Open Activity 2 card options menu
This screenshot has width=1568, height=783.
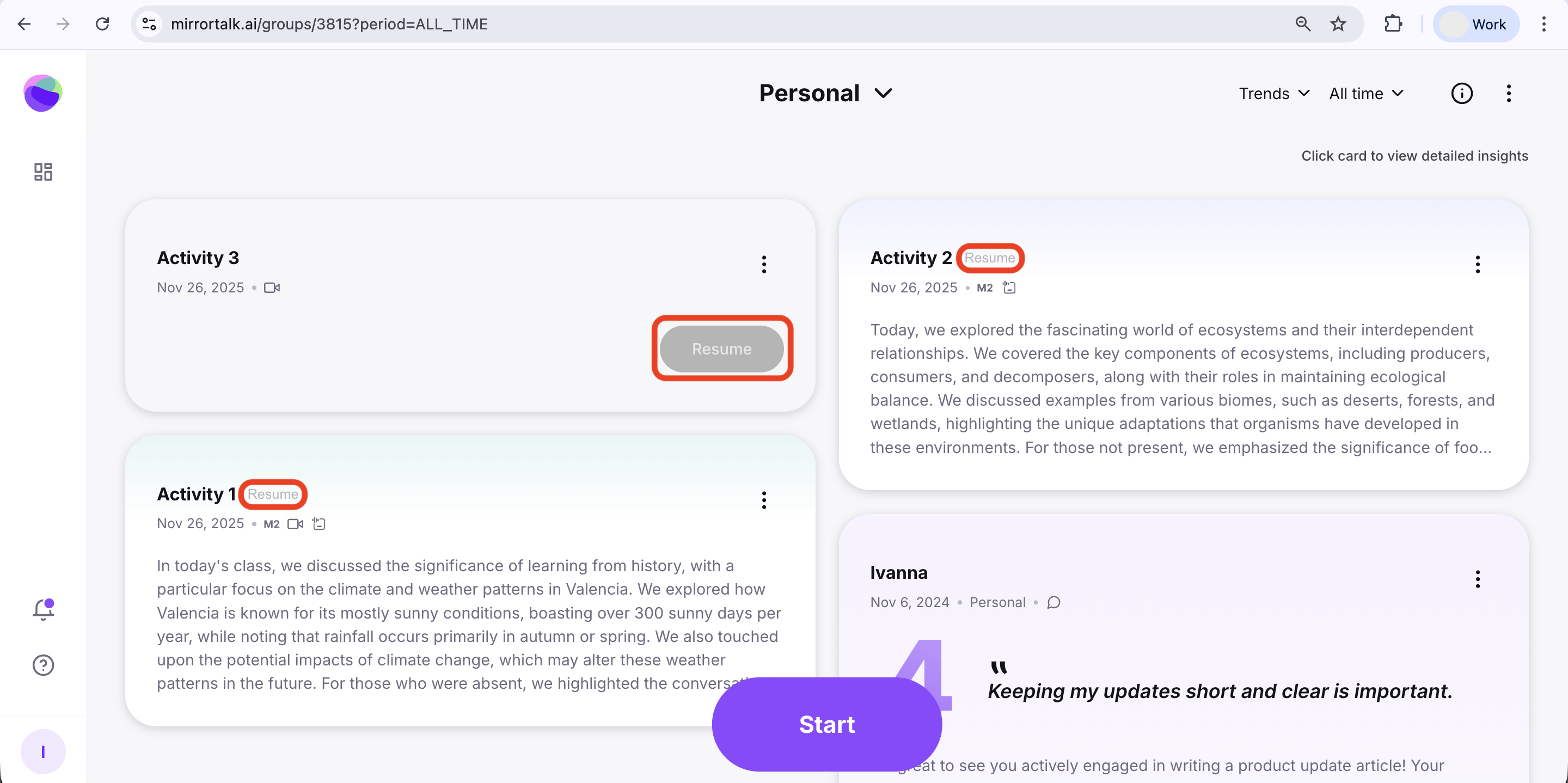pos(1477,264)
